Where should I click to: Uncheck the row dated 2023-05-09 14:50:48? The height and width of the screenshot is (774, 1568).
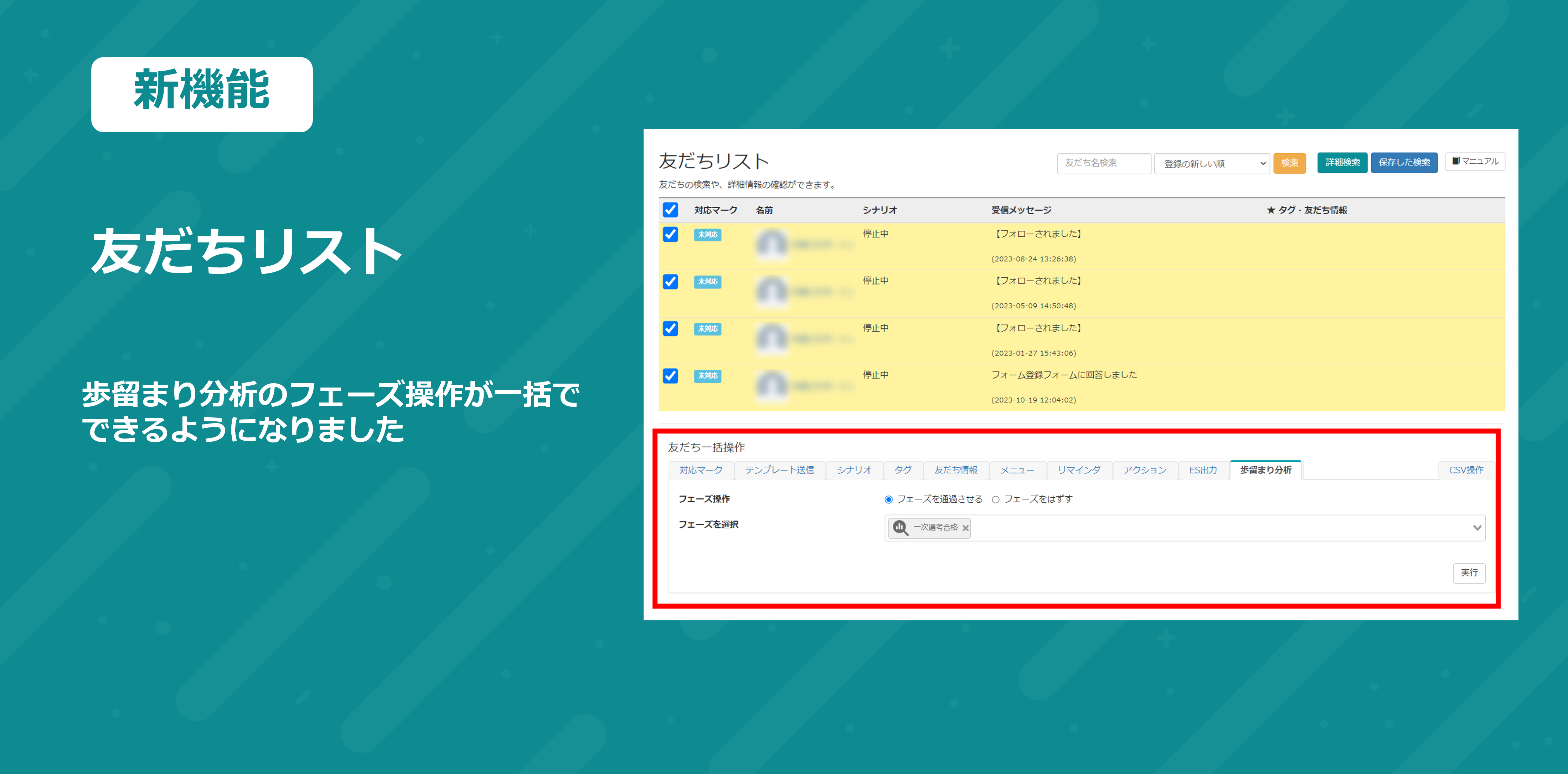point(670,281)
